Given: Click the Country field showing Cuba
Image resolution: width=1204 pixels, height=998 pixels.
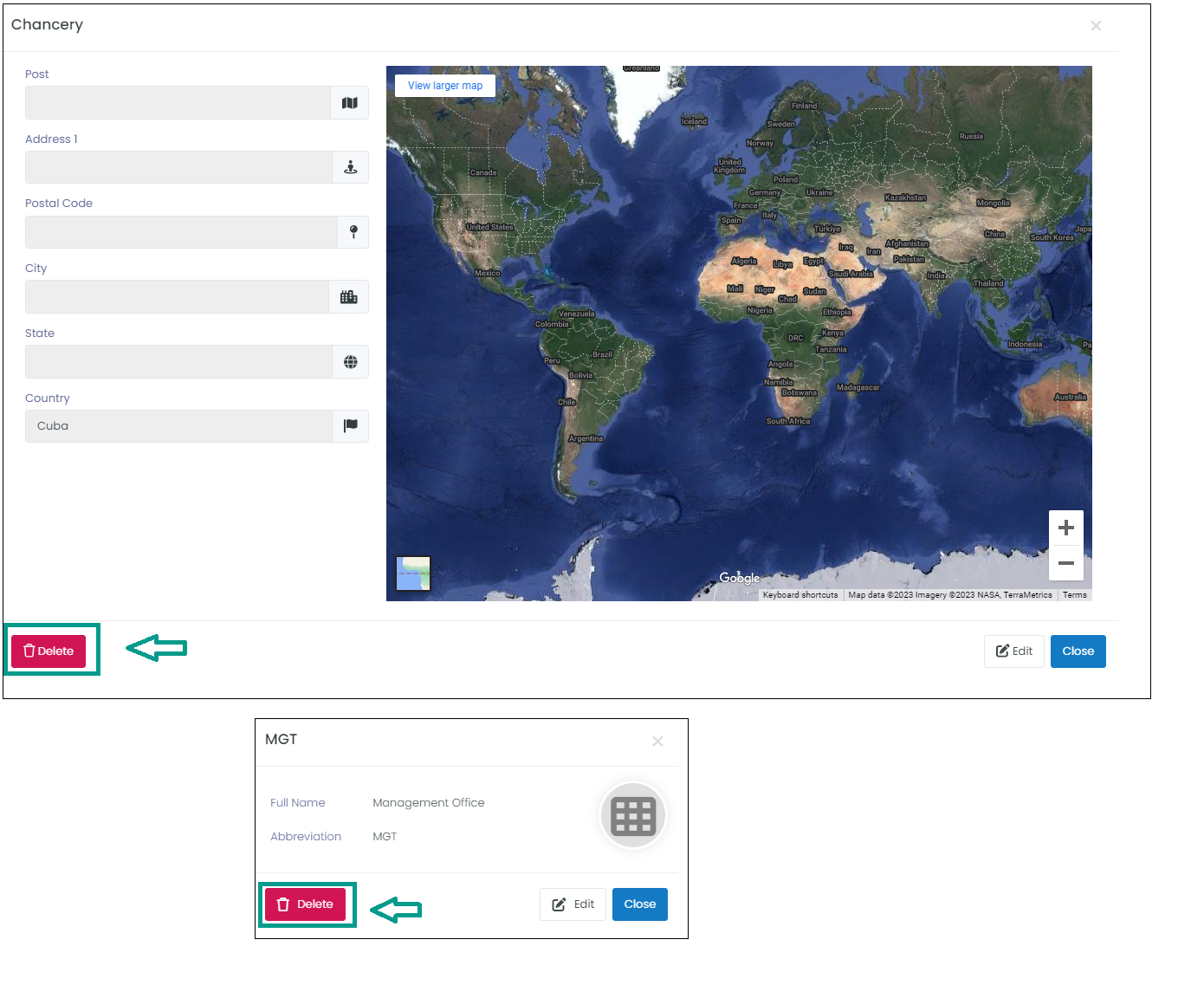Looking at the screenshot, I should [x=178, y=426].
